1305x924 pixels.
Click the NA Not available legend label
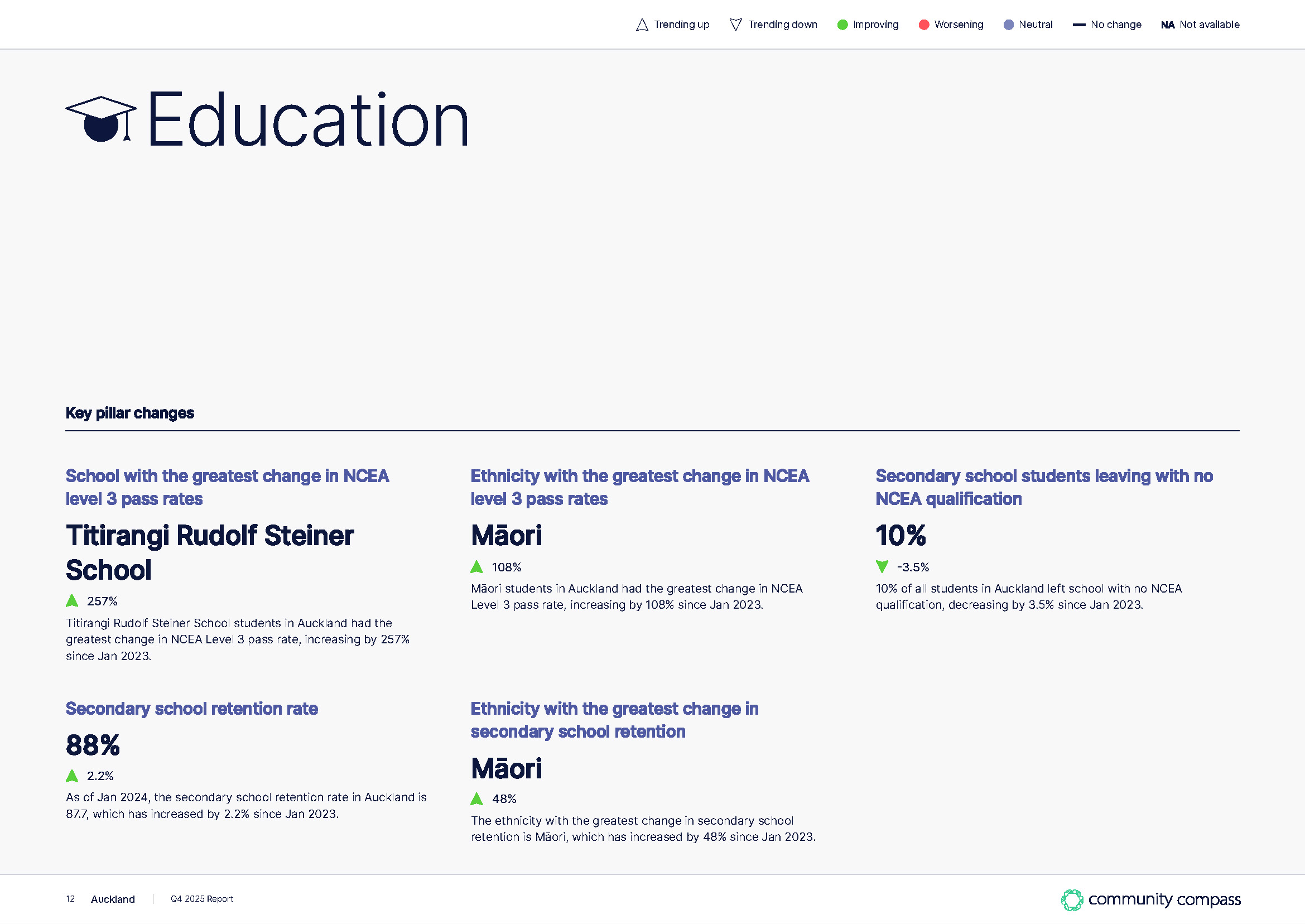point(1200,25)
